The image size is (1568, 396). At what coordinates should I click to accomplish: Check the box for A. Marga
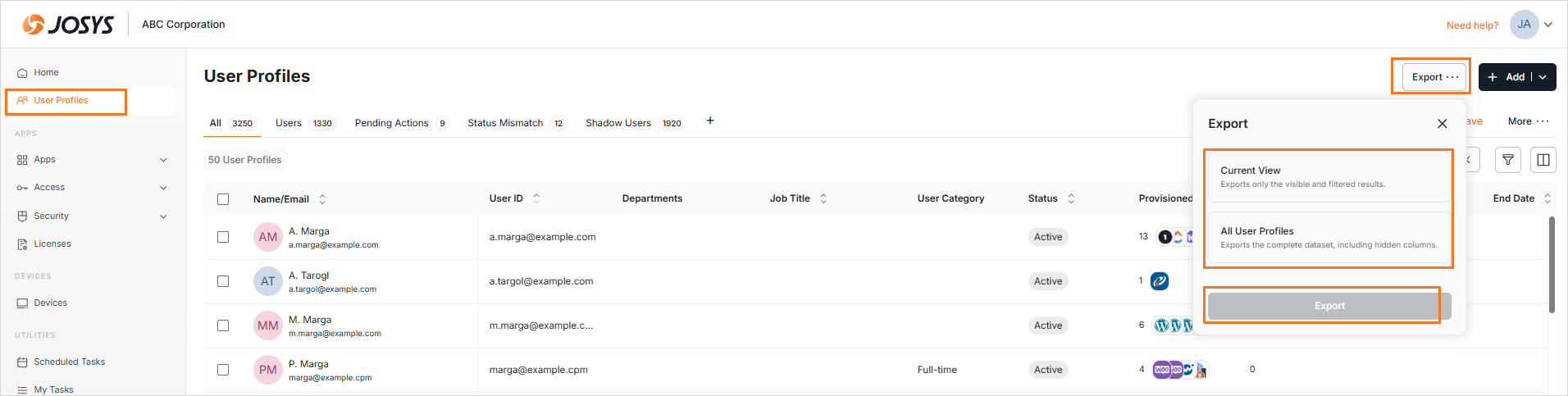click(223, 237)
